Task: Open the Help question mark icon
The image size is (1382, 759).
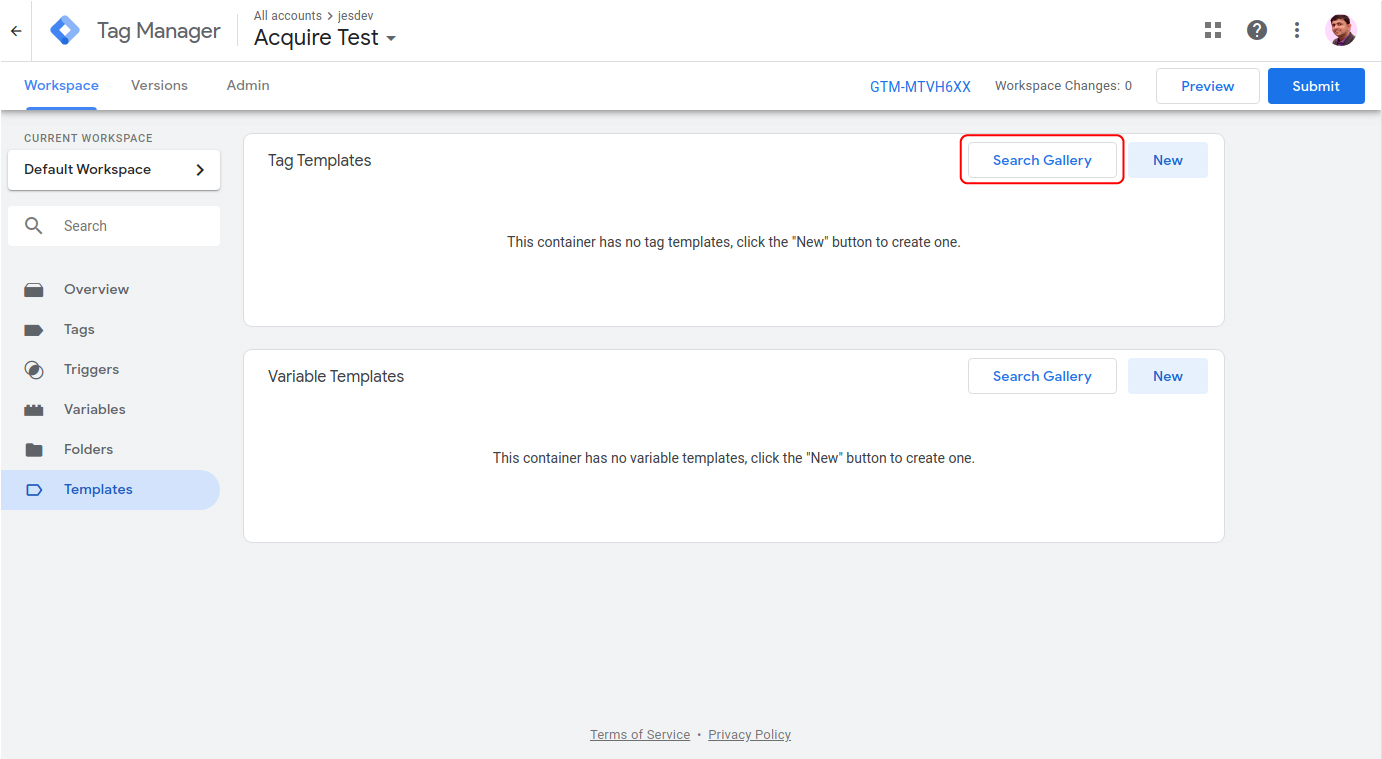Action: click(1257, 30)
